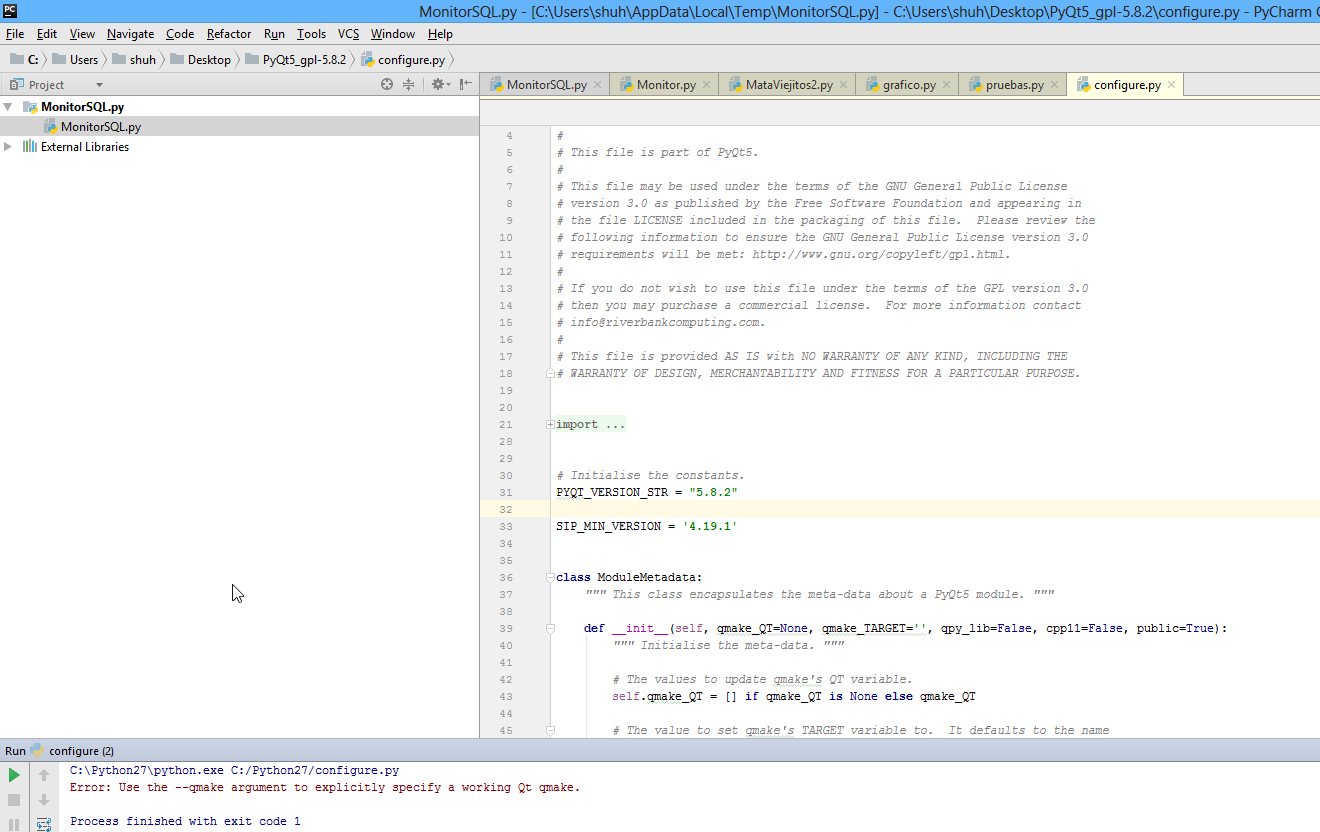Image resolution: width=1320 pixels, height=832 pixels.
Task: Click configure.py in navigation breadcrumb
Action: click(x=403, y=60)
